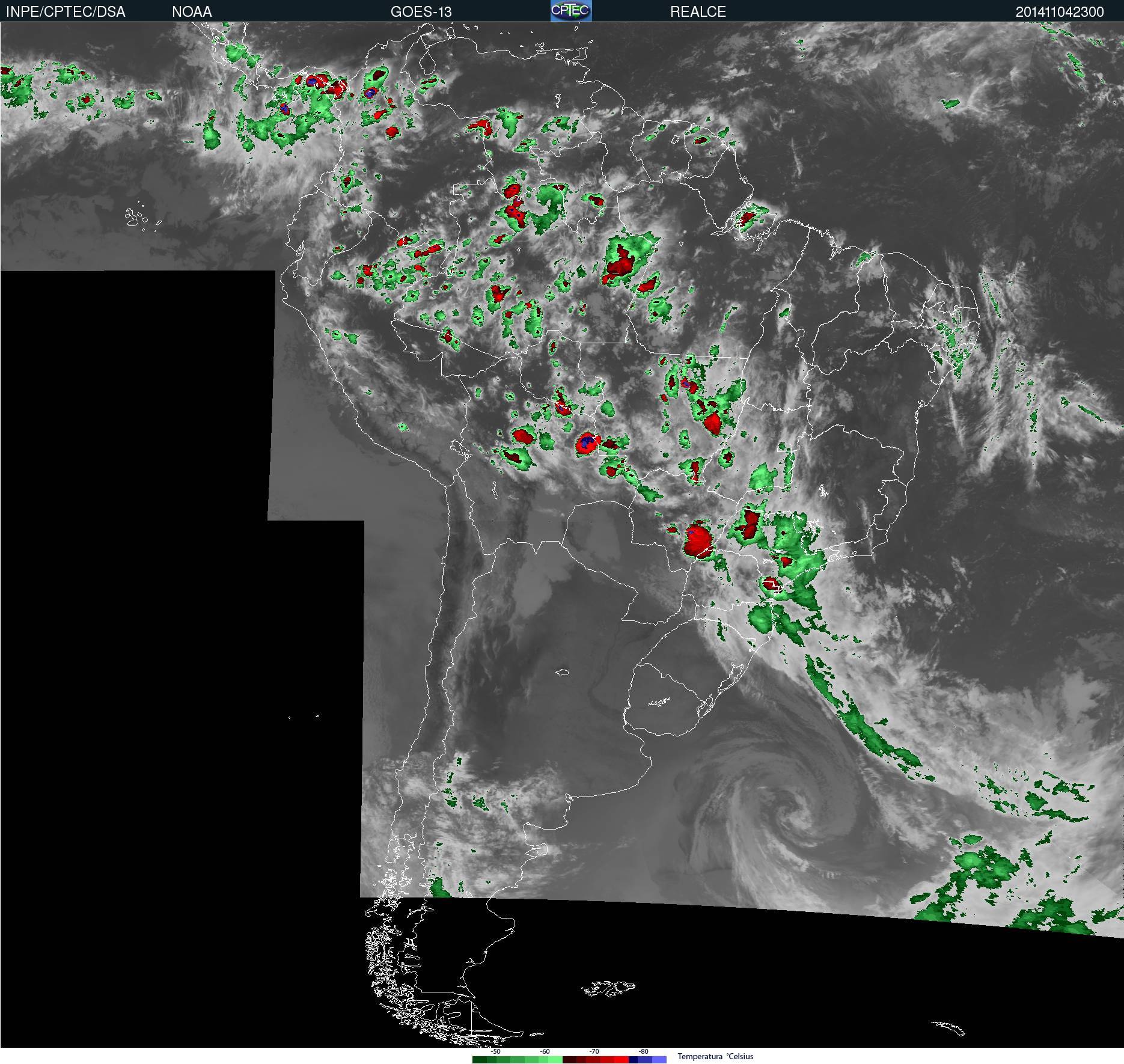Click the darkest green swatch on the color bar
This screenshot has height=1064, width=1124.
coord(480,1060)
